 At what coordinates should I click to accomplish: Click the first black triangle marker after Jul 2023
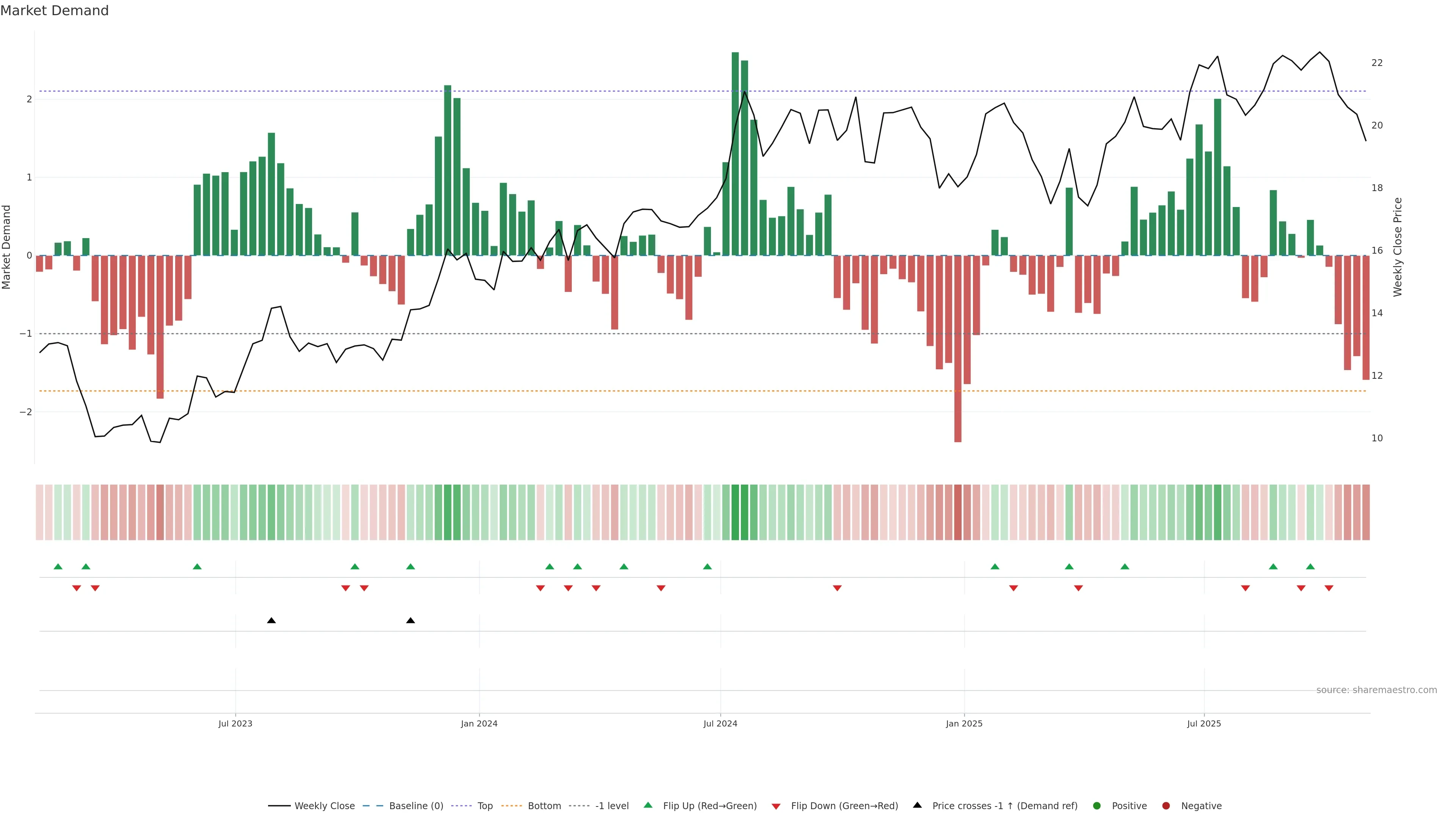pos(271,621)
